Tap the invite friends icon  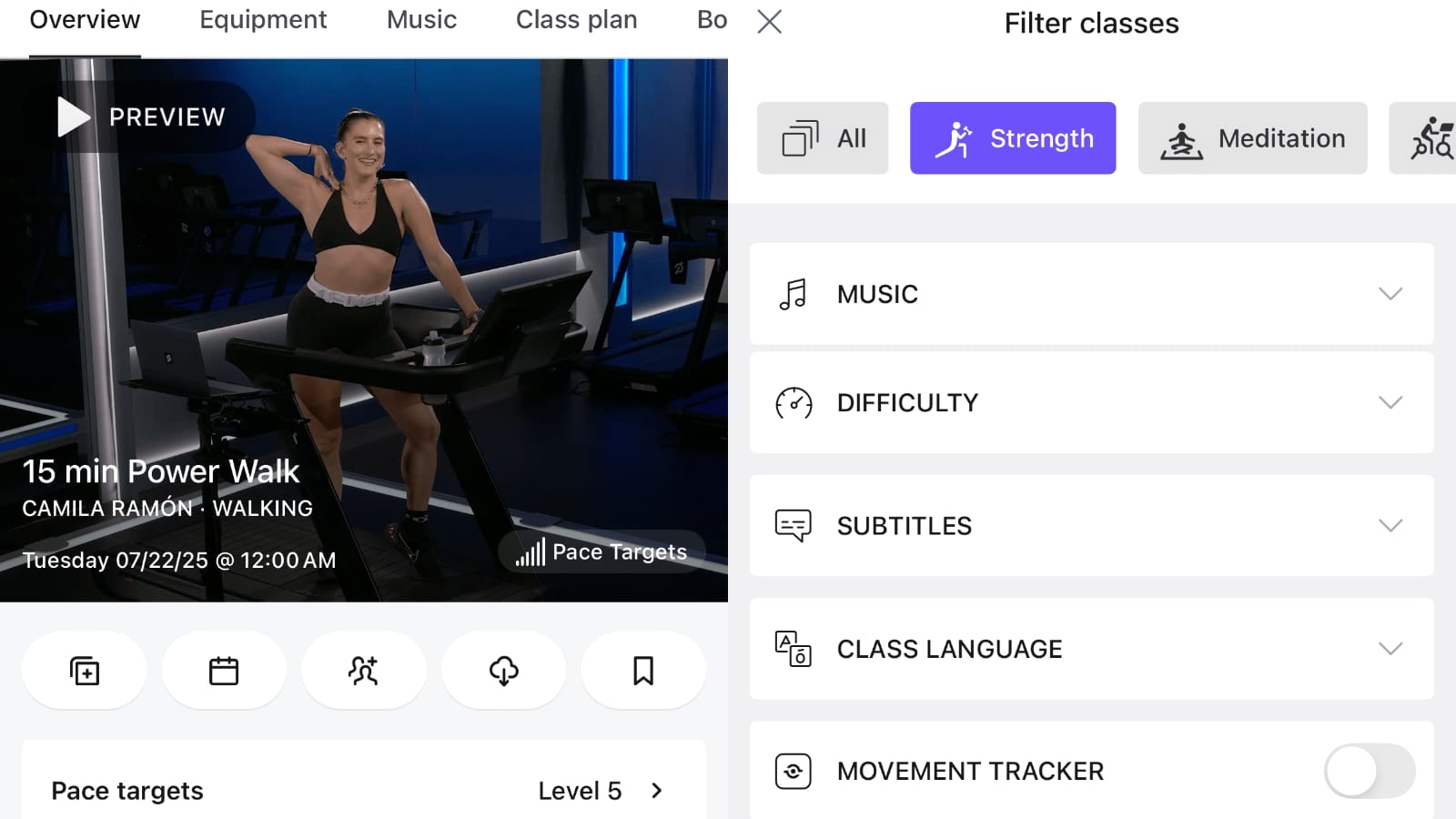click(363, 671)
